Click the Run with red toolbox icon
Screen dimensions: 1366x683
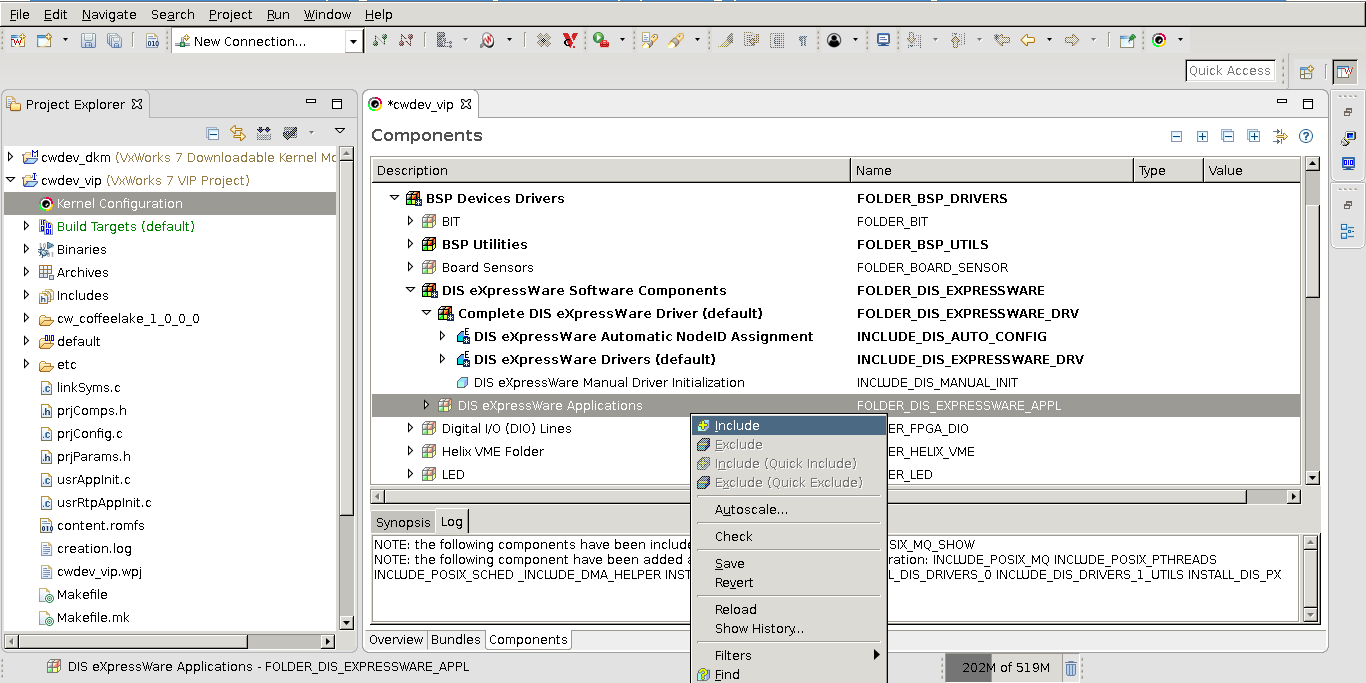(x=601, y=41)
